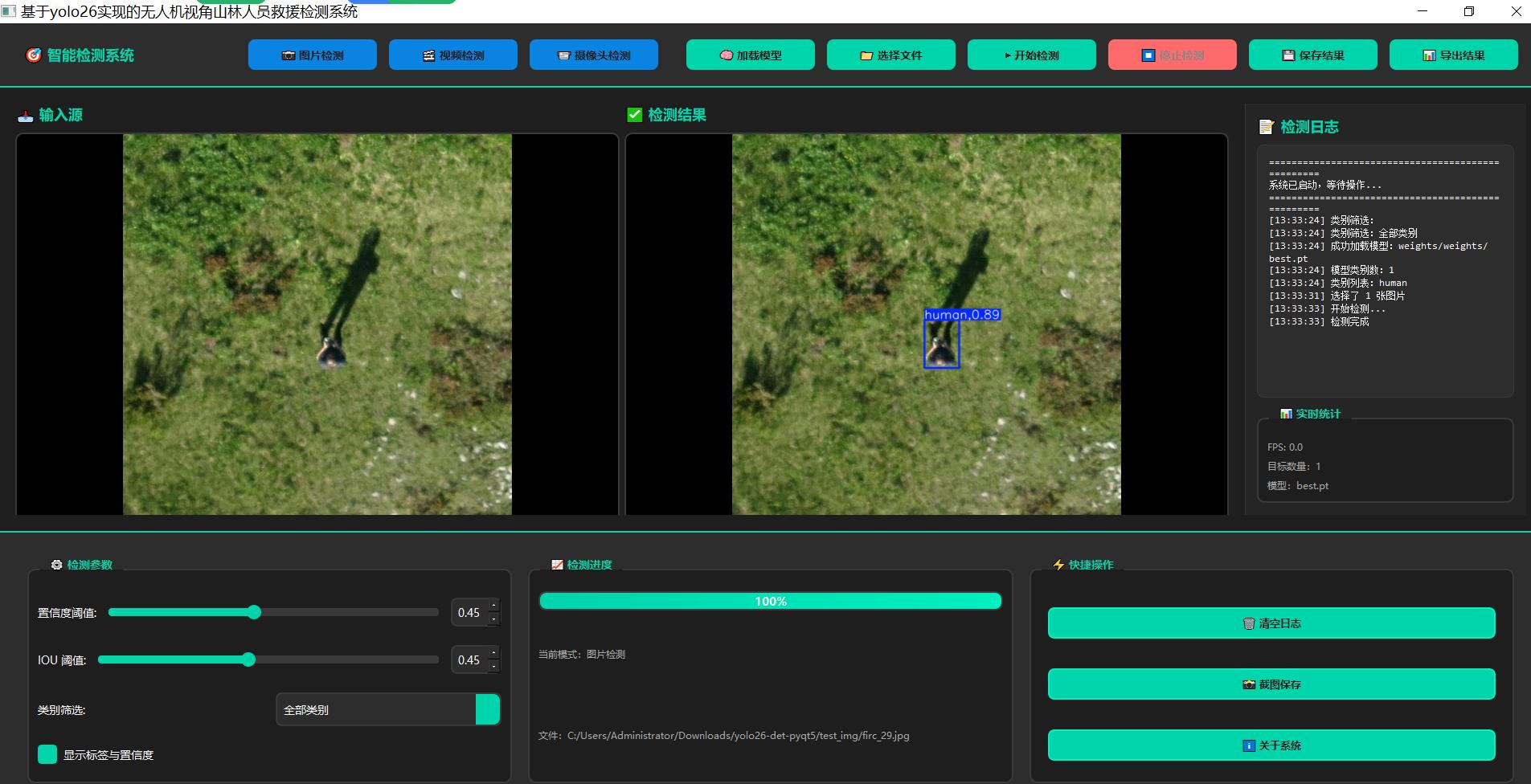Click the '目标数量: 1' statistic
Screen dimensions: 1531x784
pos(1294,467)
